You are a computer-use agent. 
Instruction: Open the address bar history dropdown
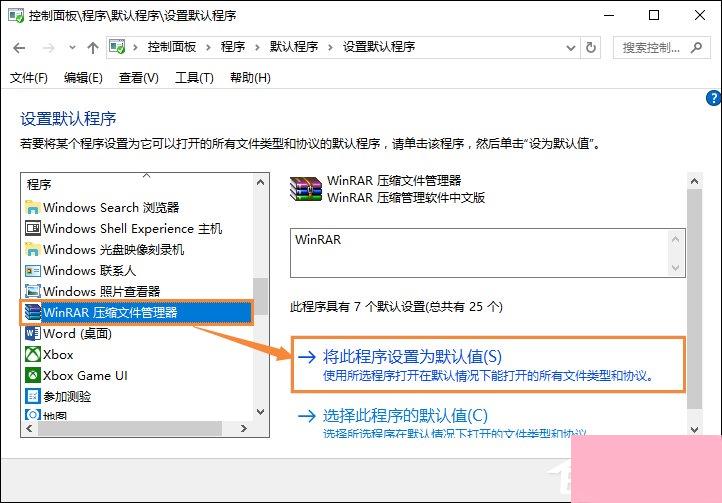[x=571, y=47]
